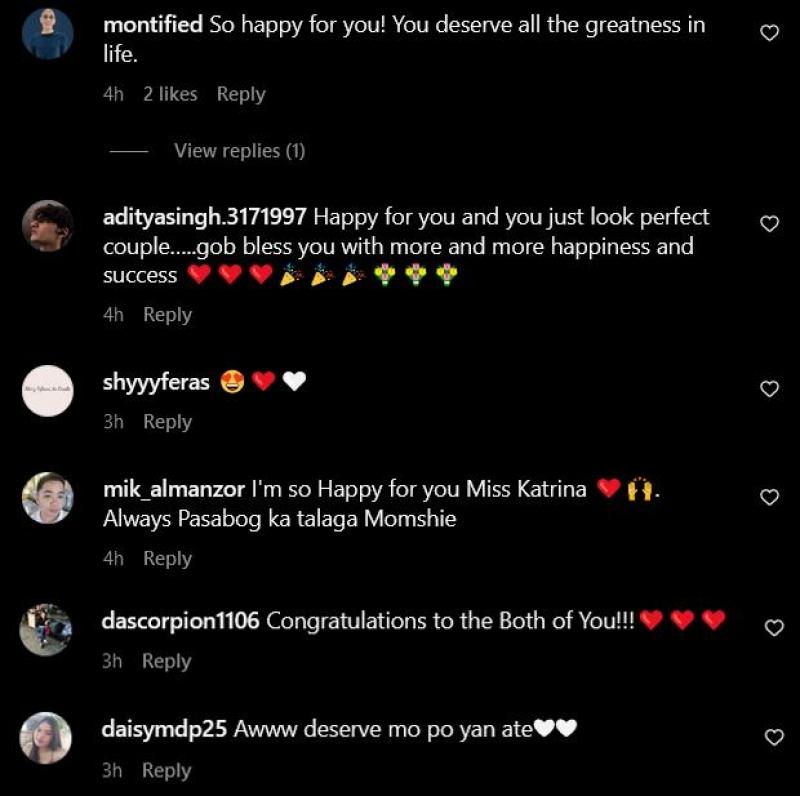
Task: Expand View replies (1) under montified
Action: [x=239, y=151]
